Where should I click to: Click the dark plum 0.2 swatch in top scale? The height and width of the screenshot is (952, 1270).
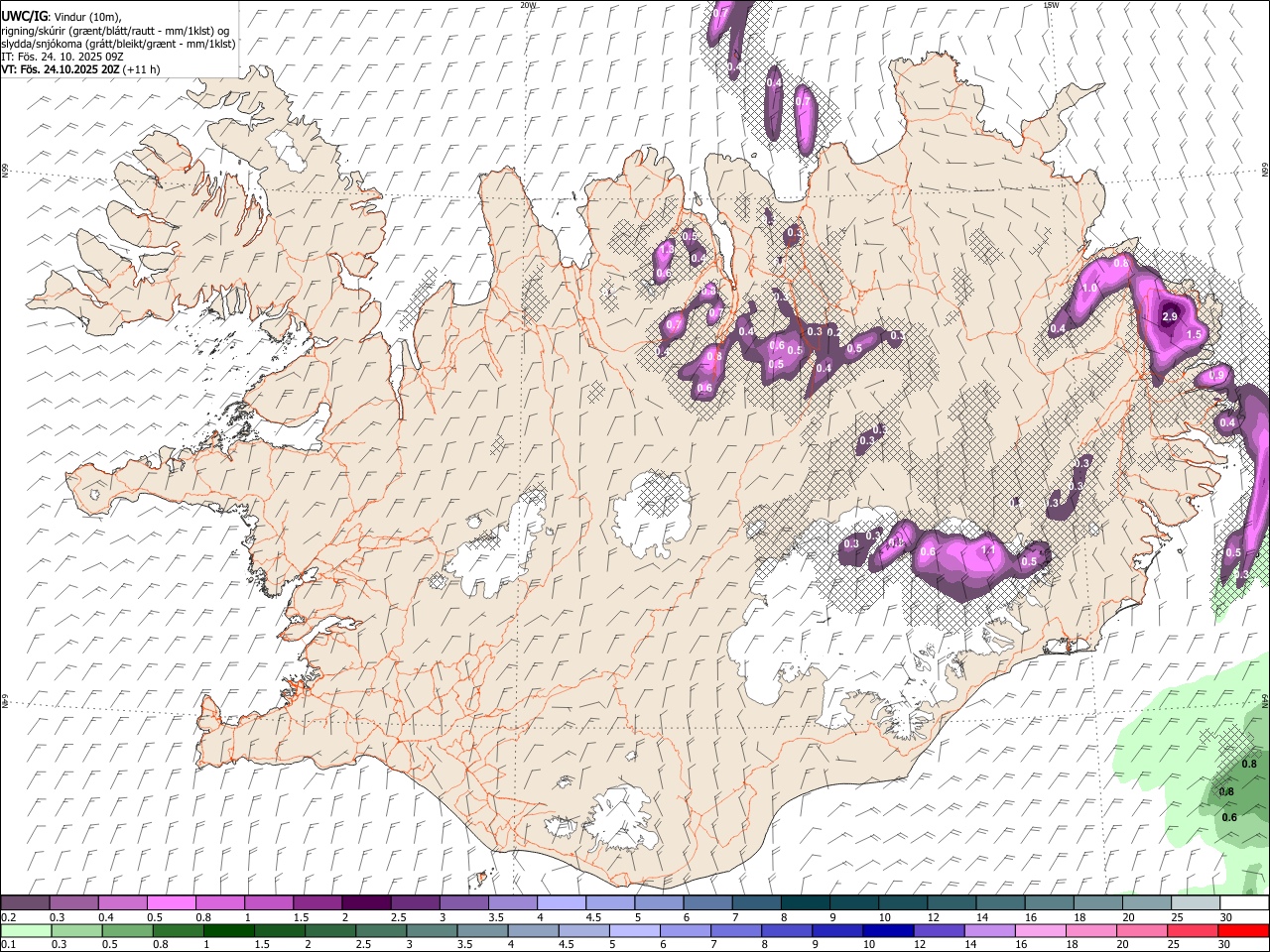pyautogui.click(x=25, y=903)
